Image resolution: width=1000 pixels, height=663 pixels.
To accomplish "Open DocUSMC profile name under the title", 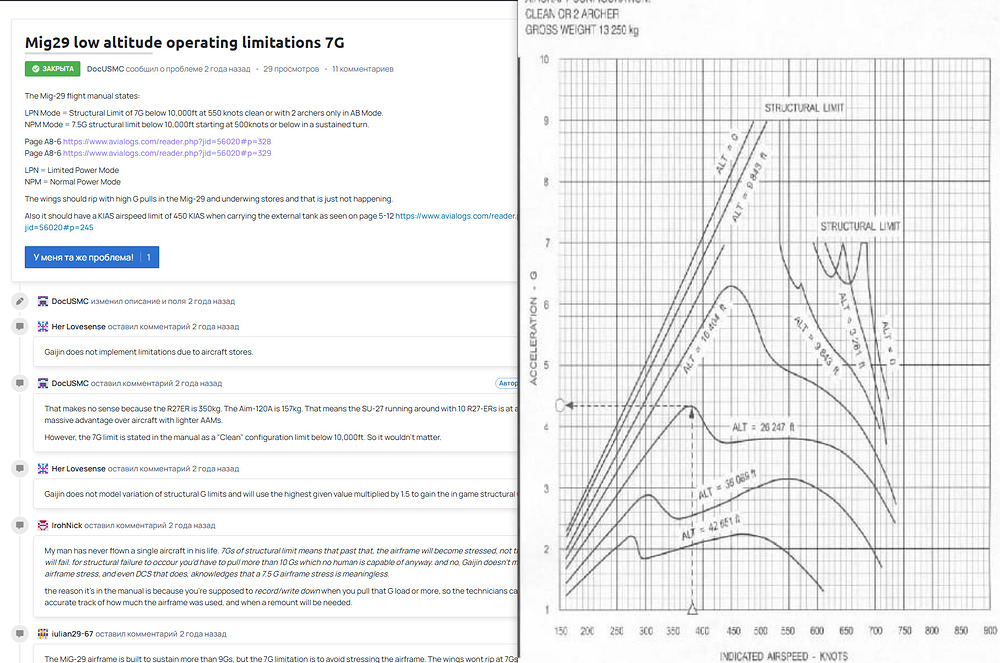I will point(105,69).
